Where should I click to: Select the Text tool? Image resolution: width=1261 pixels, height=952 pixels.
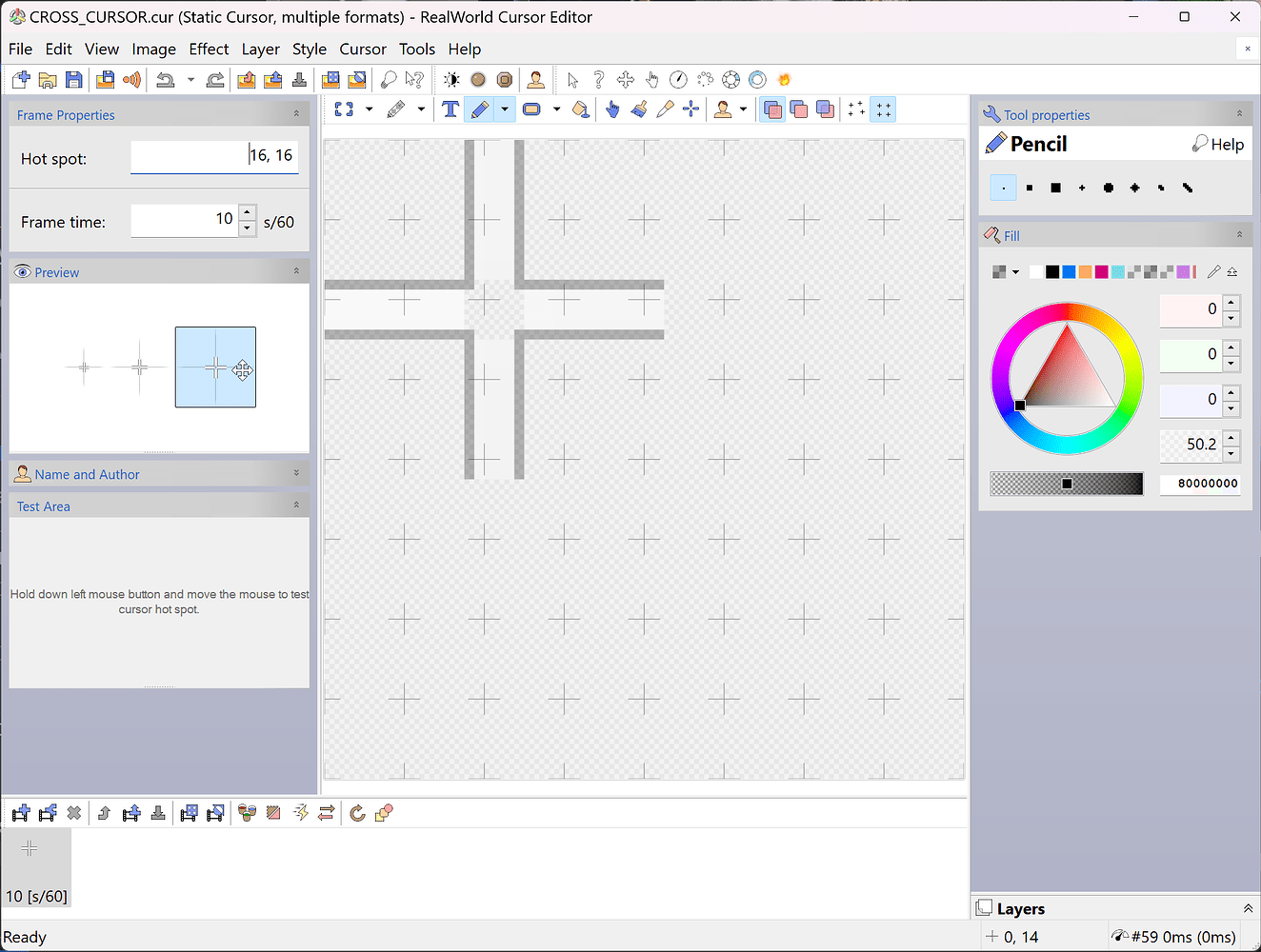[x=450, y=109]
